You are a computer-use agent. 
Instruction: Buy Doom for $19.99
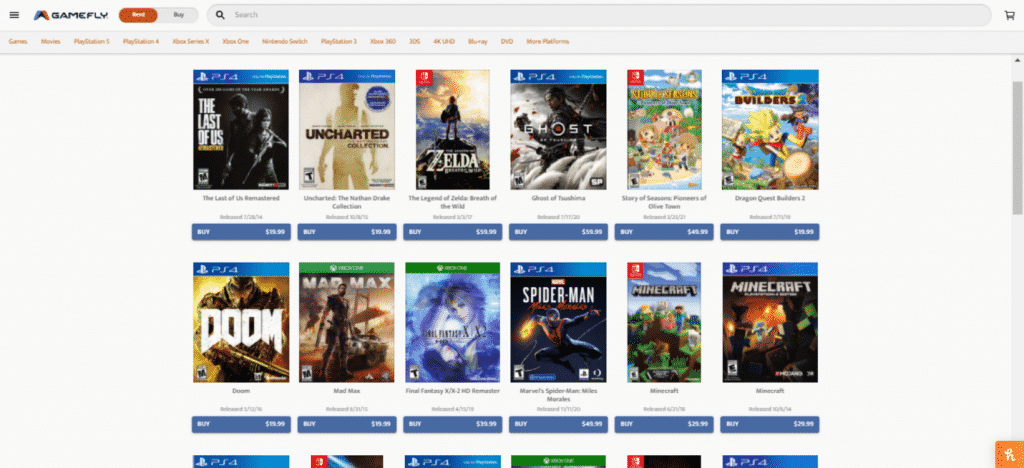click(241, 424)
